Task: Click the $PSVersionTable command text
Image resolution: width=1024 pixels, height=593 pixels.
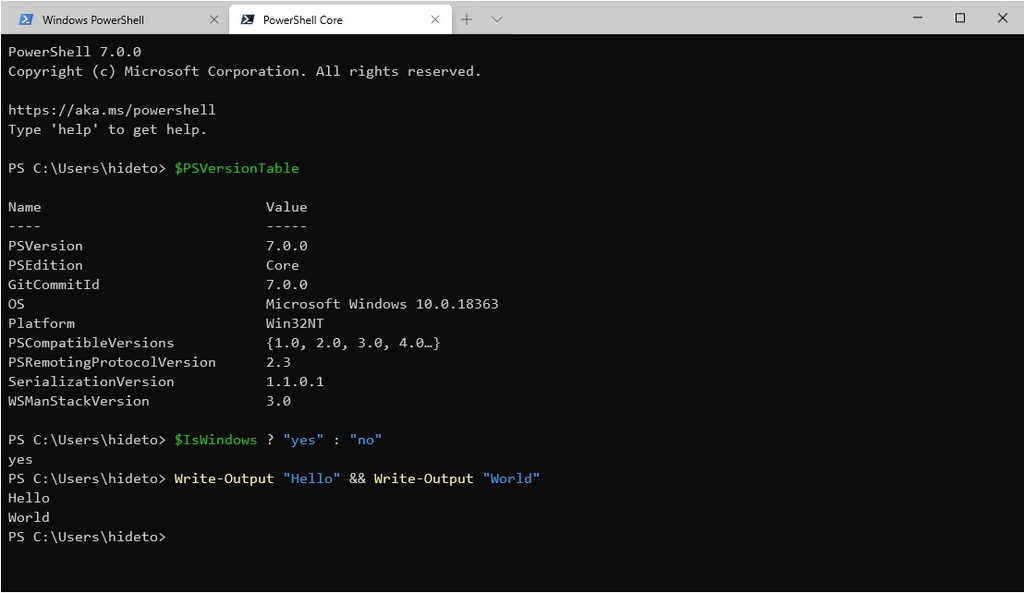Action: (236, 168)
